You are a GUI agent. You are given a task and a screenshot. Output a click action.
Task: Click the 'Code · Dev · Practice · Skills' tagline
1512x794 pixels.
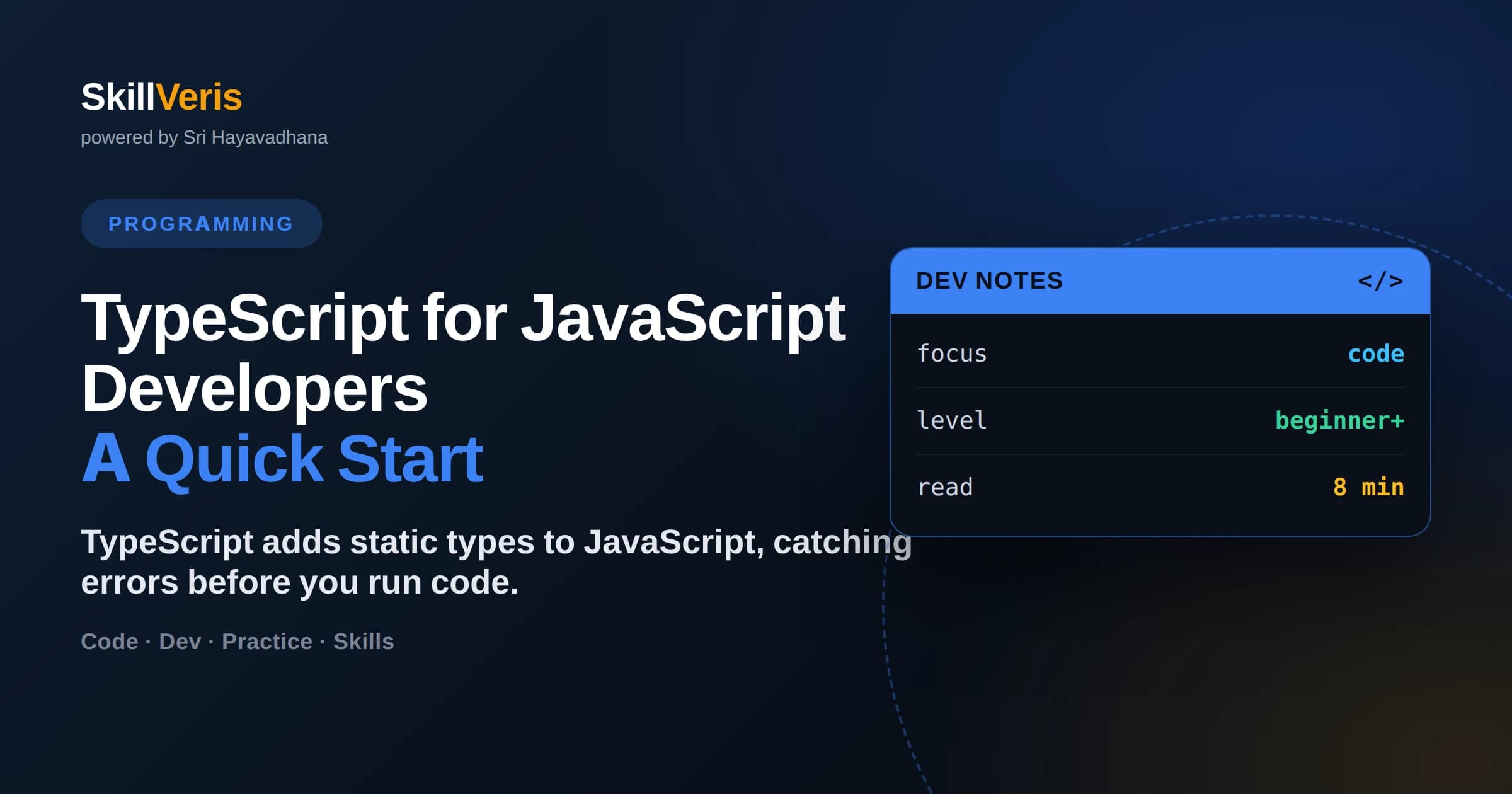click(x=238, y=642)
